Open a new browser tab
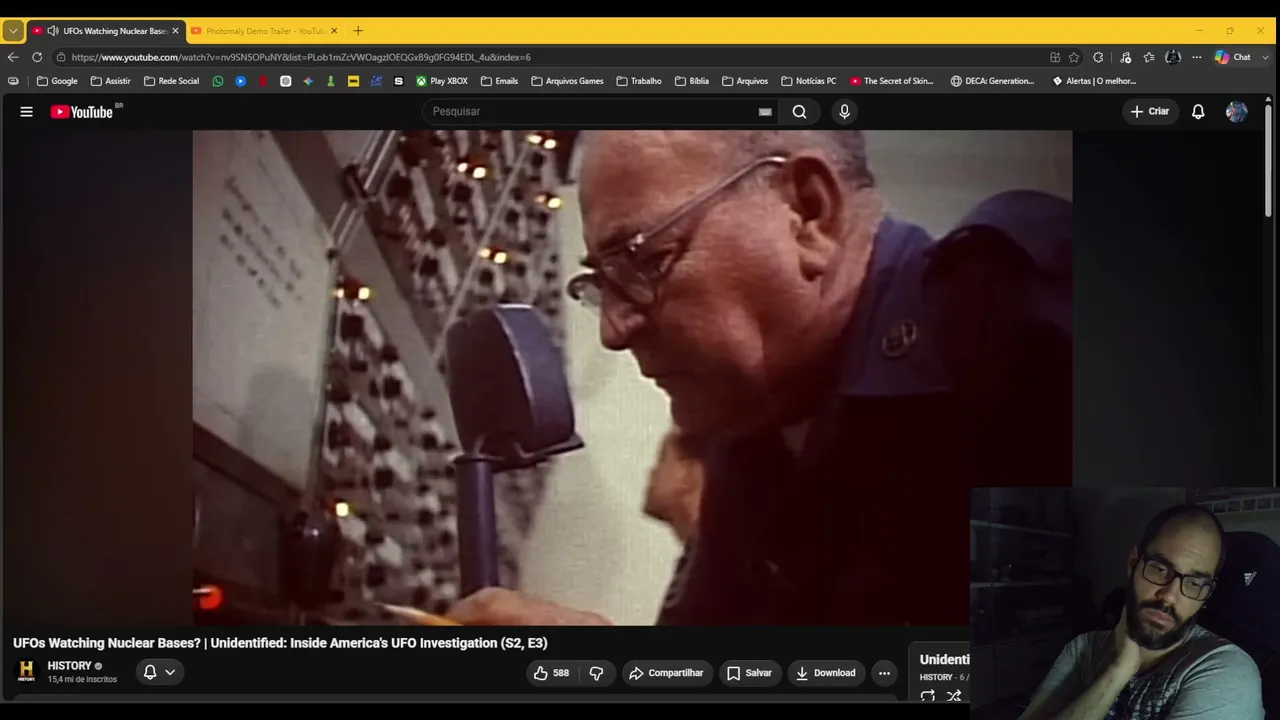Screen dimensions: 1280x720 tap(358, 31)
